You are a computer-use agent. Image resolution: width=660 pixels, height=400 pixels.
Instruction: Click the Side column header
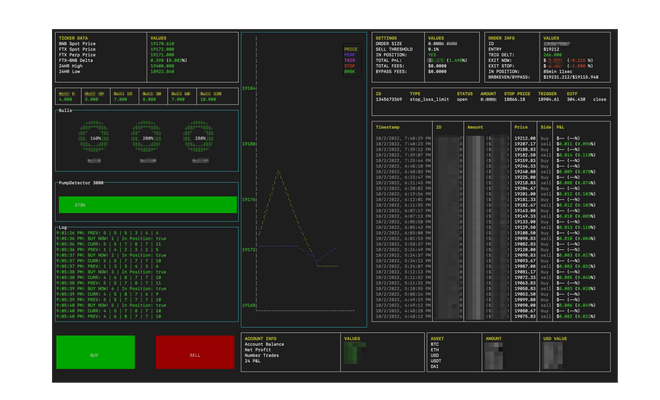(x=546, y=127)
